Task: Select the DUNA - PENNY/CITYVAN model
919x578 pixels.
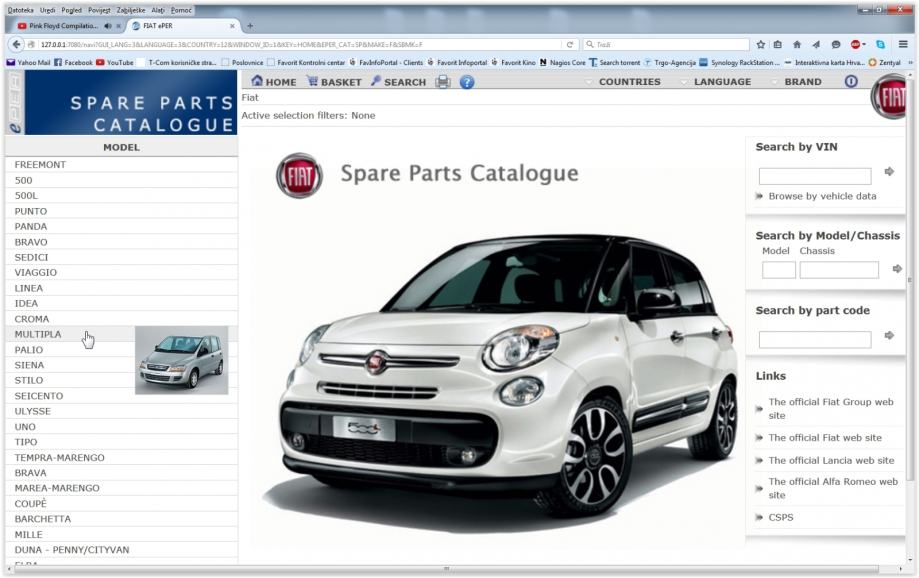Action: pyautogui.click(x=121, y=550)
